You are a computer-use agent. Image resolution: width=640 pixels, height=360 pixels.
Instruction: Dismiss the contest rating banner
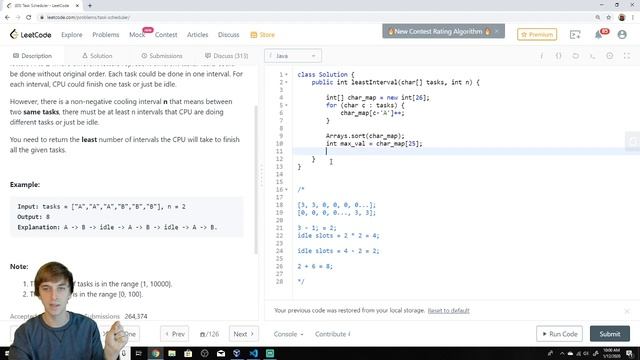tap(497, 31)
